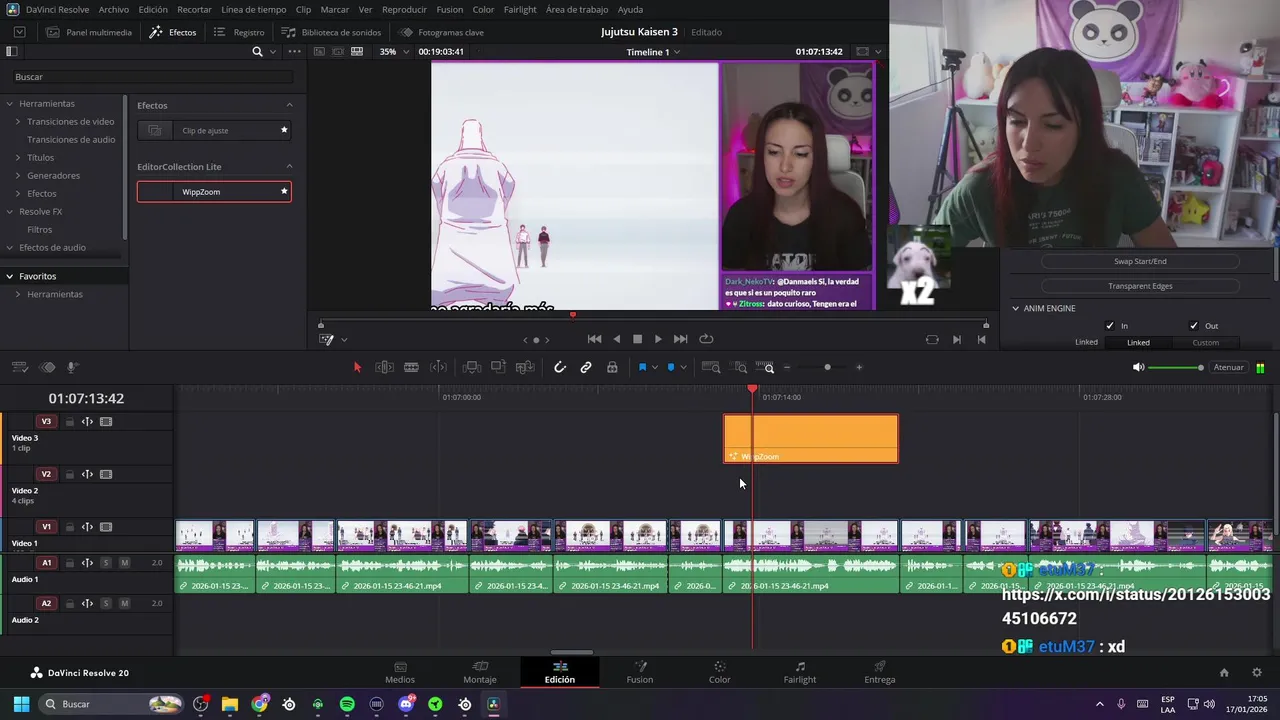
Task: Collapse the Herramientas tree section
Action: pyautogui.click(x=10, y=103)
